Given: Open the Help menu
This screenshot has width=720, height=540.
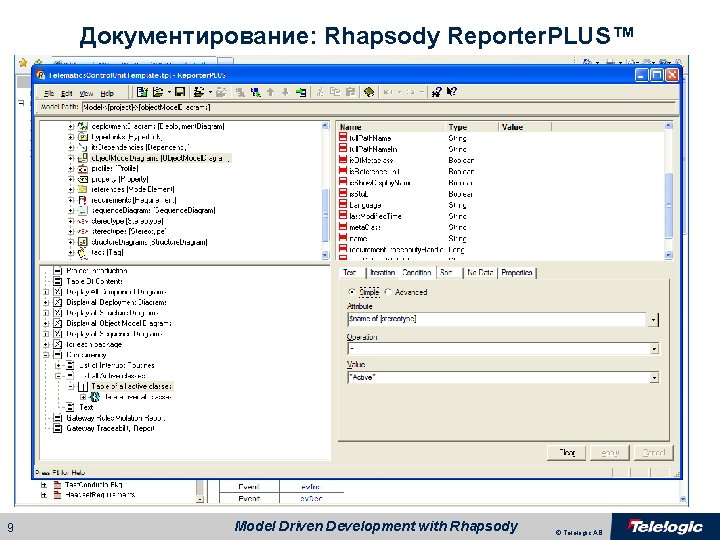Looking at the screenshot, I should pos(107,93).
